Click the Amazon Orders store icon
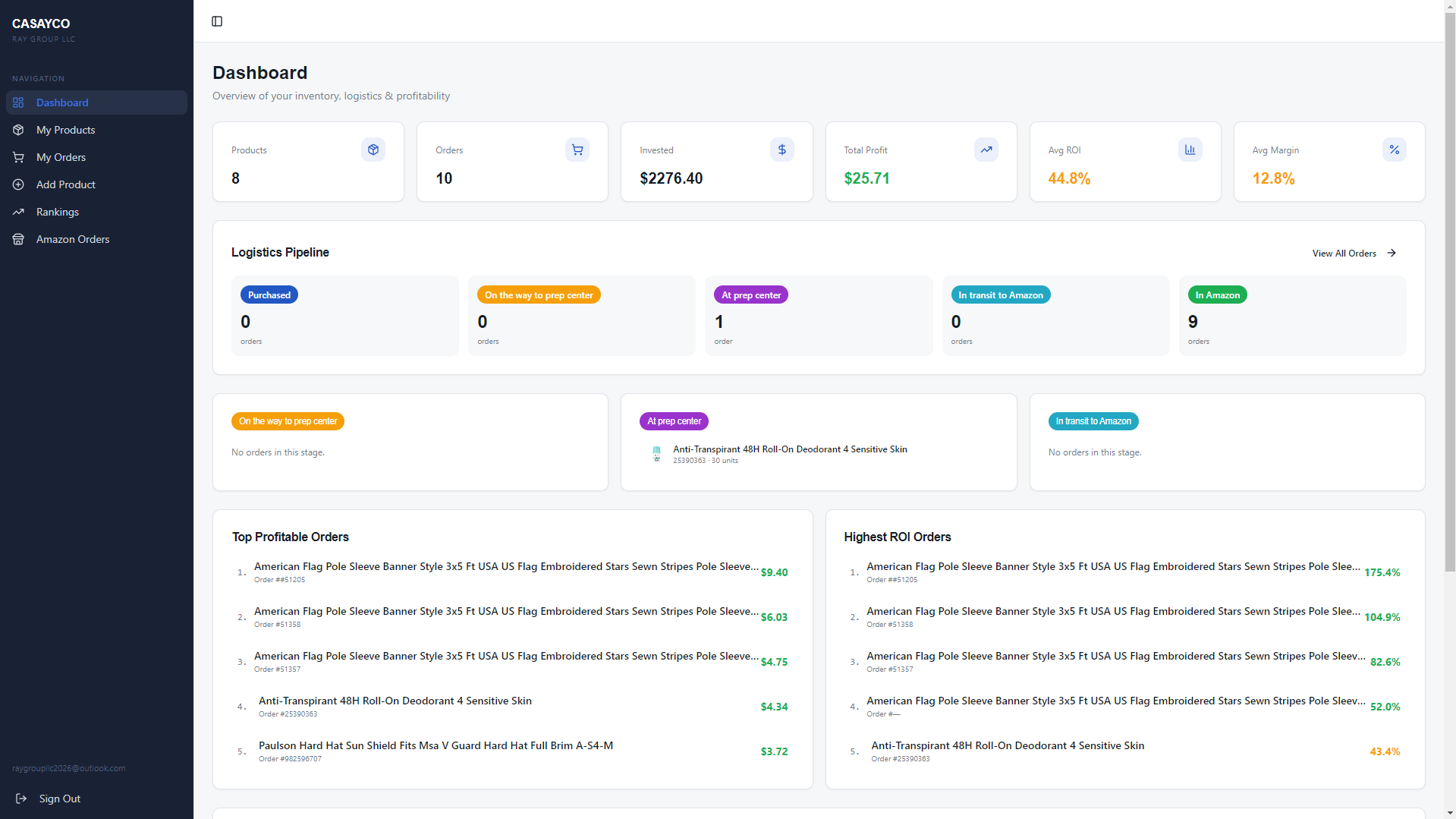This screenshot has width=1456, height=819. click(x=18, y=239)
